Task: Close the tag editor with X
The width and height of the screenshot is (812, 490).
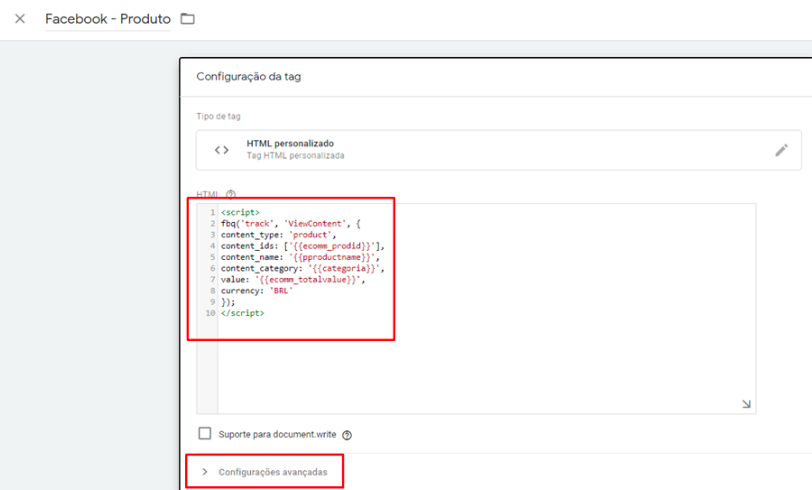Action: point(20,19)
